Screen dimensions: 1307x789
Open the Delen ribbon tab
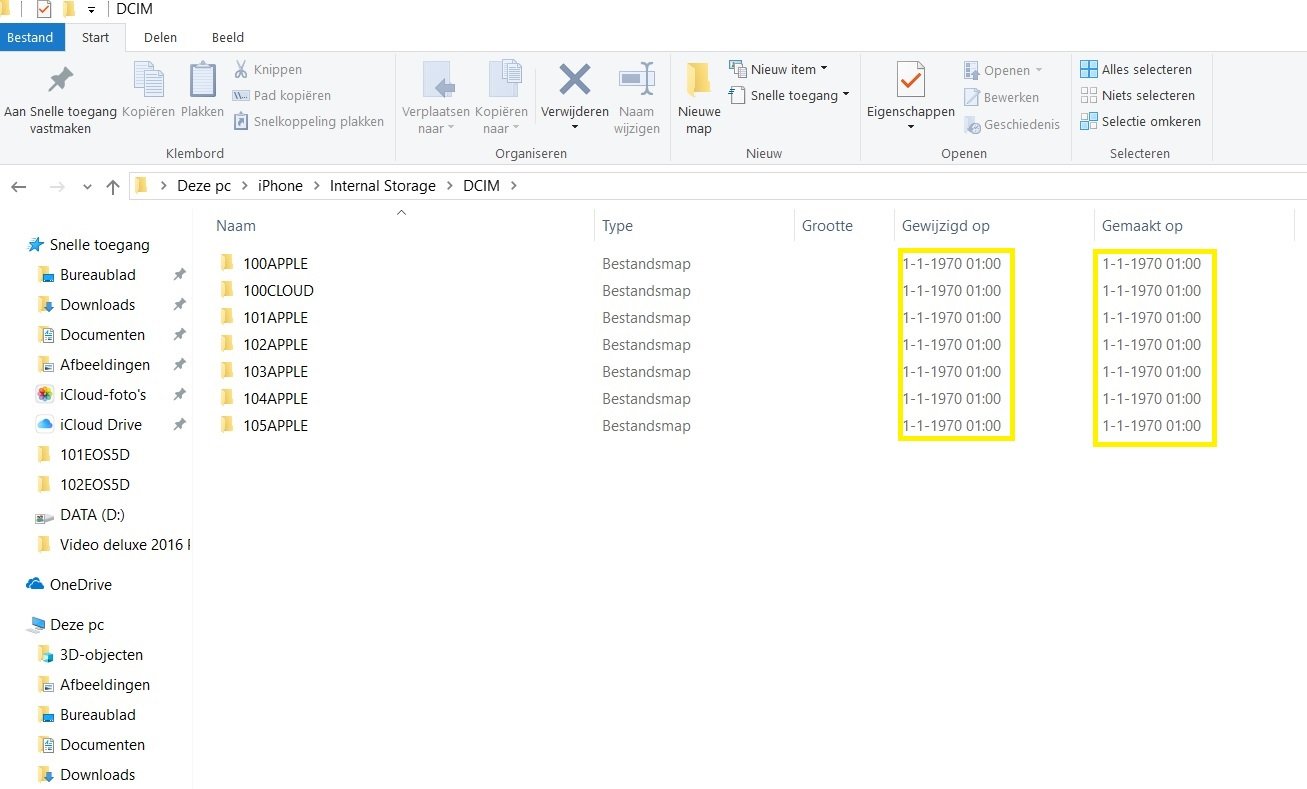[x=160, y=38]
